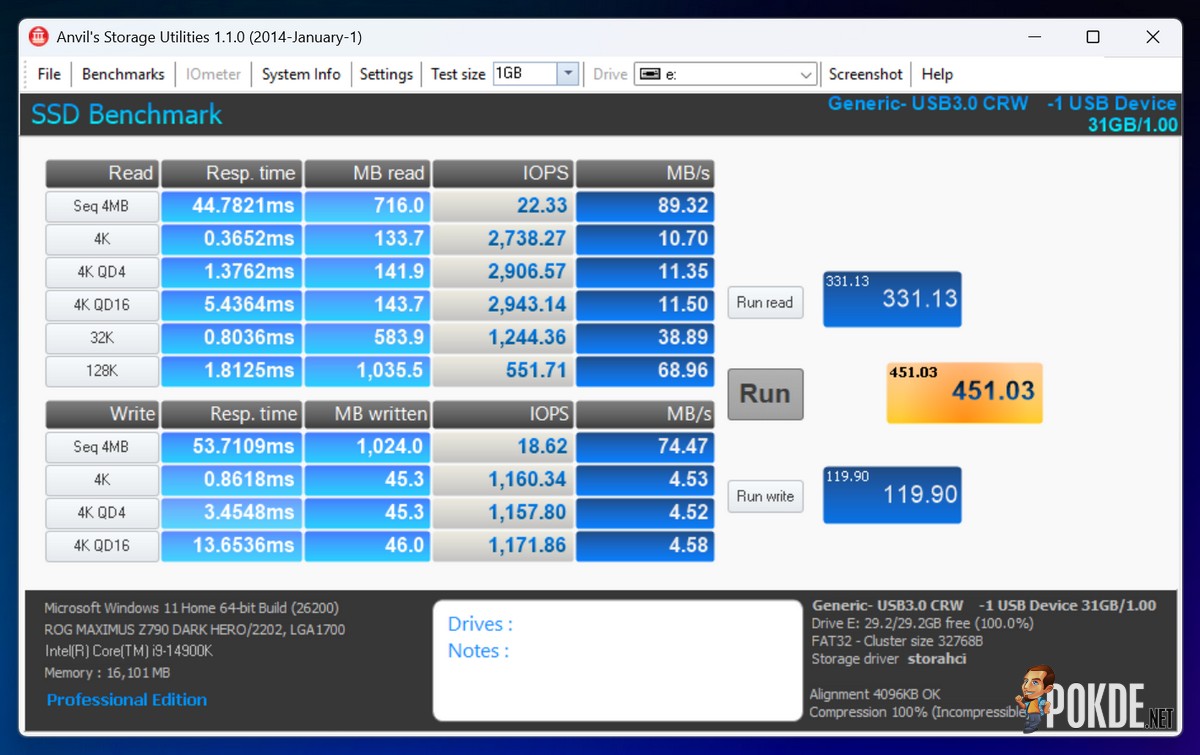Open the Screenshot menu
1200x755 pixels.
point(866,74)
